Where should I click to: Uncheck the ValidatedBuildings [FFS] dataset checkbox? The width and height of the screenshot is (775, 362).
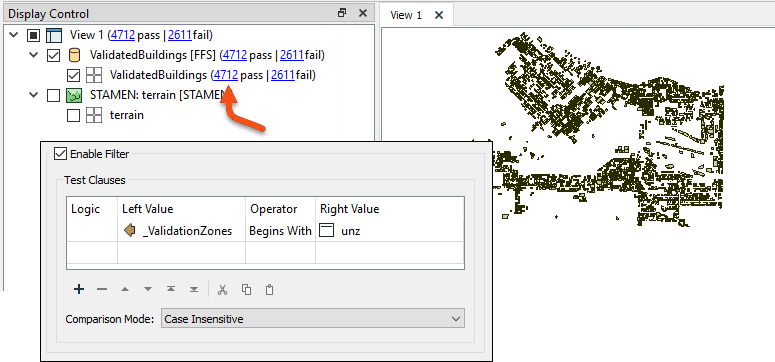pos(53,55)
